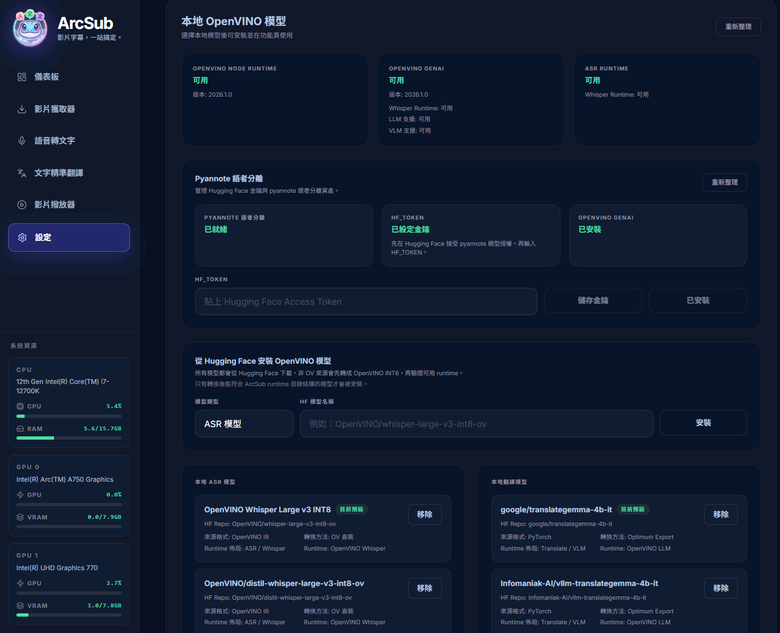This screenshot has height=633, width=780.
Task: Open the 儀表板 dashboard page
Action: [69, 77]
